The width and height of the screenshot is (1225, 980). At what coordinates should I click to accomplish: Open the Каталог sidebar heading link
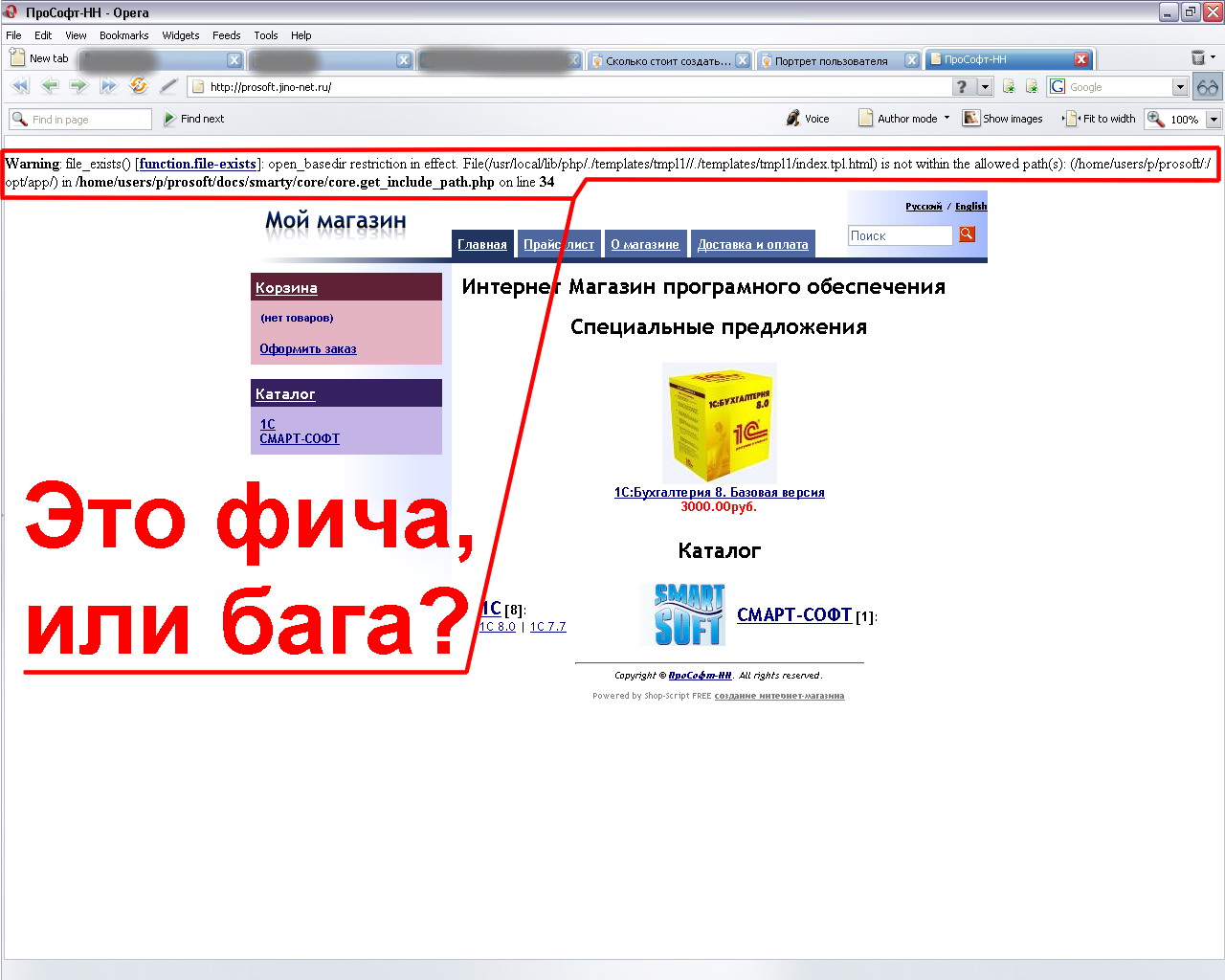pos(285,394)
